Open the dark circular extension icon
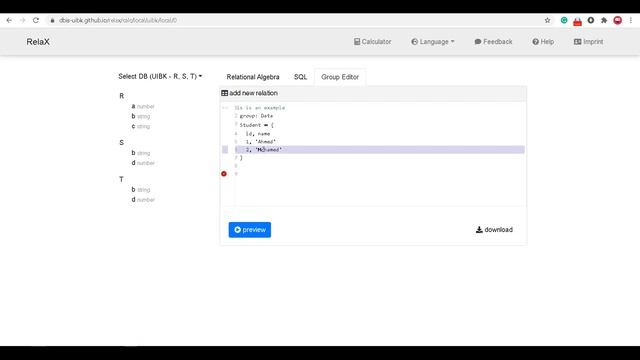The height and width of the screenshot is (360, 640). (x=591, y=20)
